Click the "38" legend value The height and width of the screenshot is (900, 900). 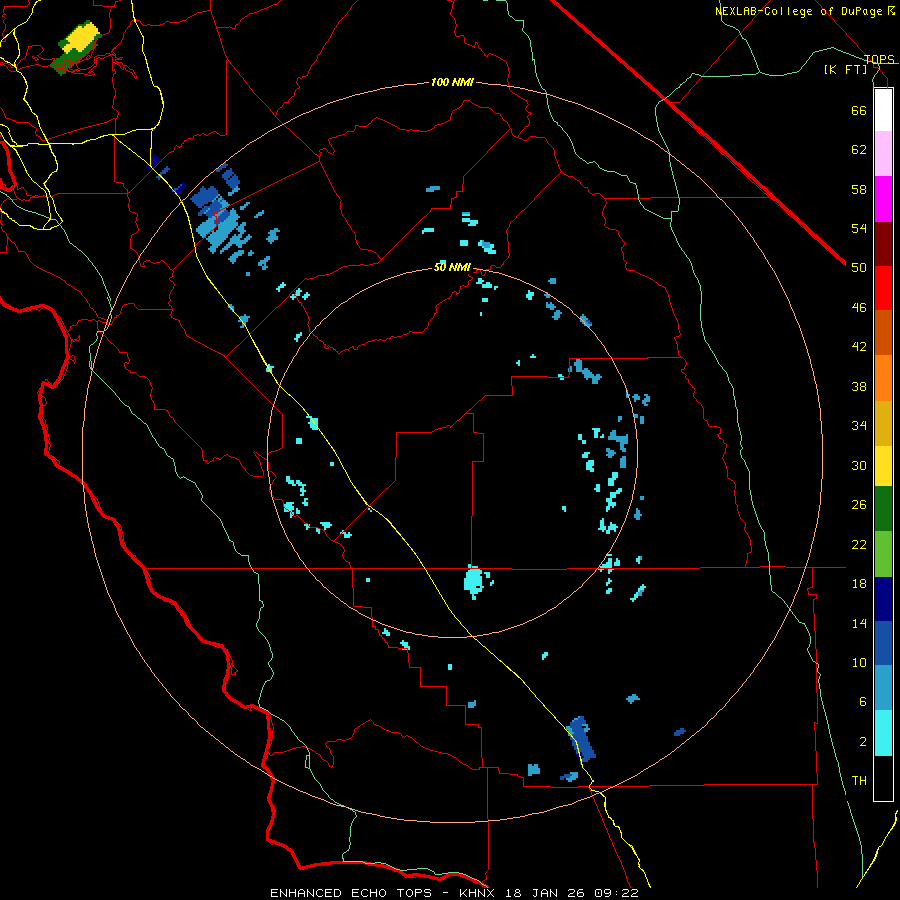(x=859, y=386)
